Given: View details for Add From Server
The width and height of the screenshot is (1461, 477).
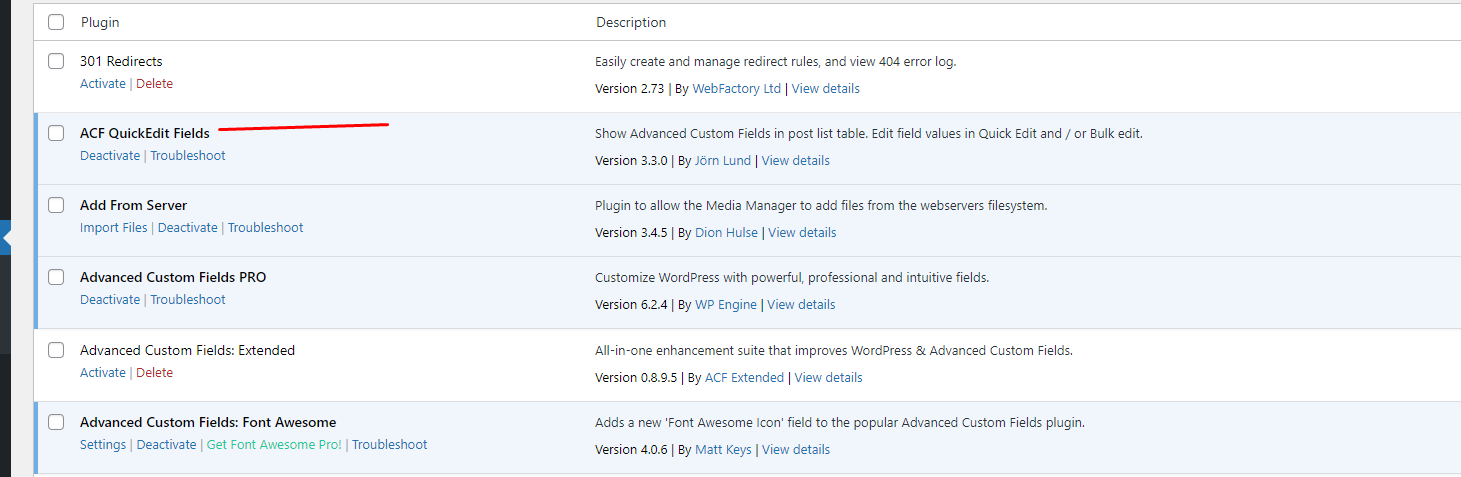Looking at the screenshot, I should pyautogui.click(x=802, y=233).
